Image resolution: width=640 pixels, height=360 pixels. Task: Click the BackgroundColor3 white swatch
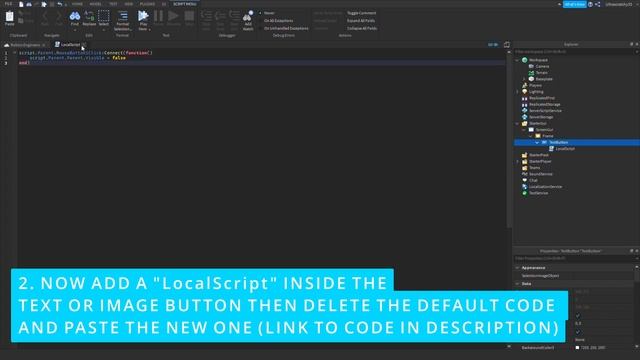tap(577, 348)
